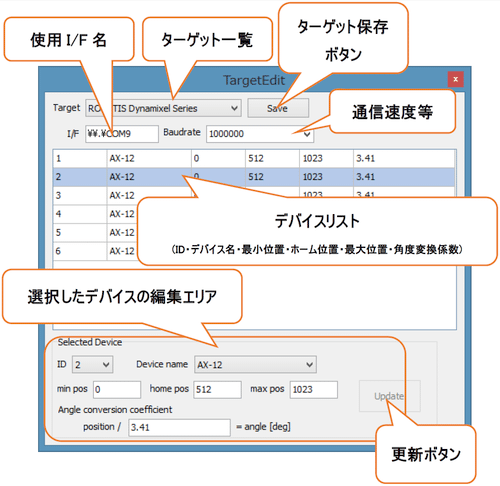Open the Target dropdown list
The width and height of the screenshot is (500, 486).
(163, 108)
